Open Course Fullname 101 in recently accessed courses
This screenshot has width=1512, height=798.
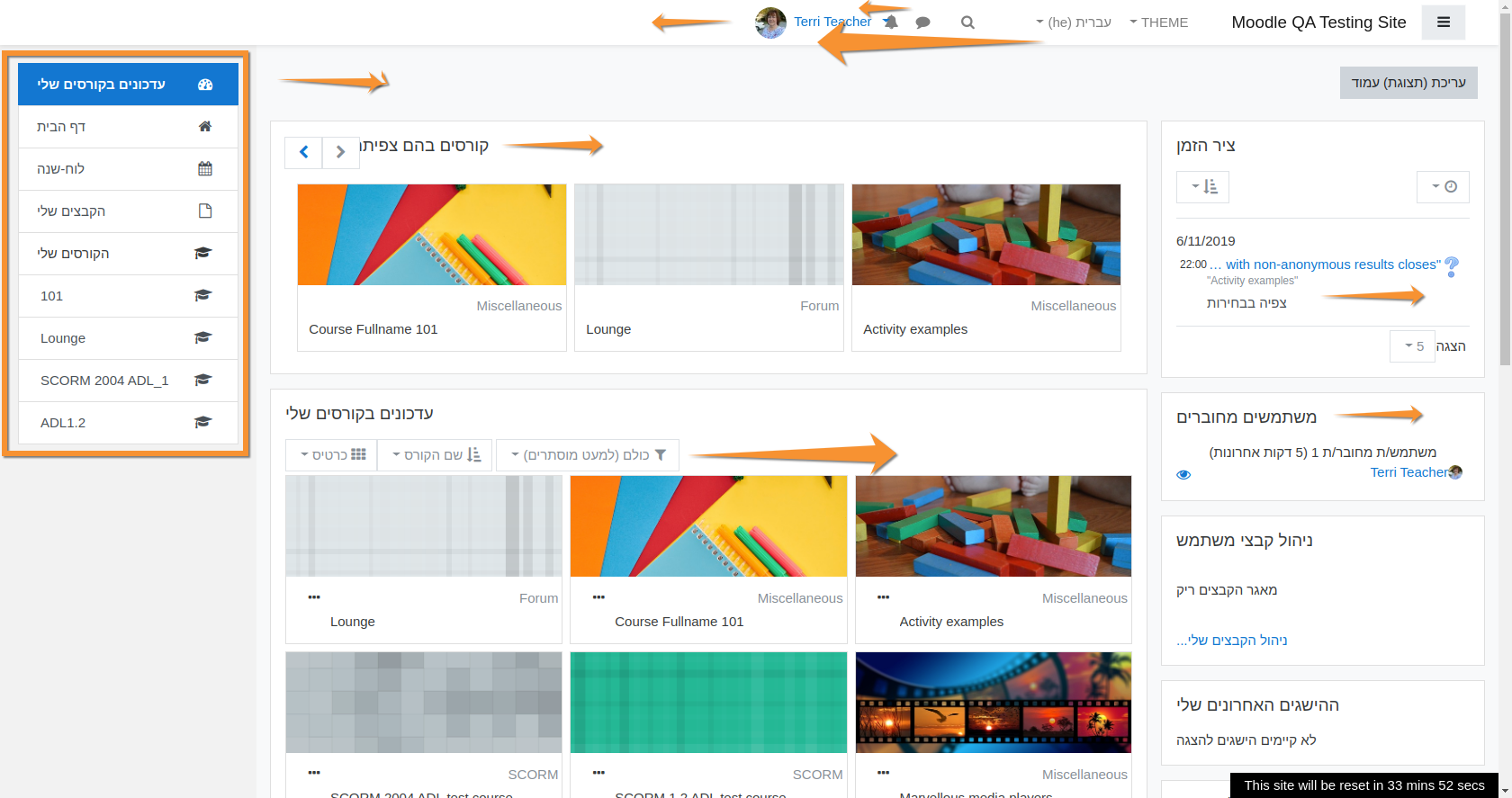coord(373,329)
